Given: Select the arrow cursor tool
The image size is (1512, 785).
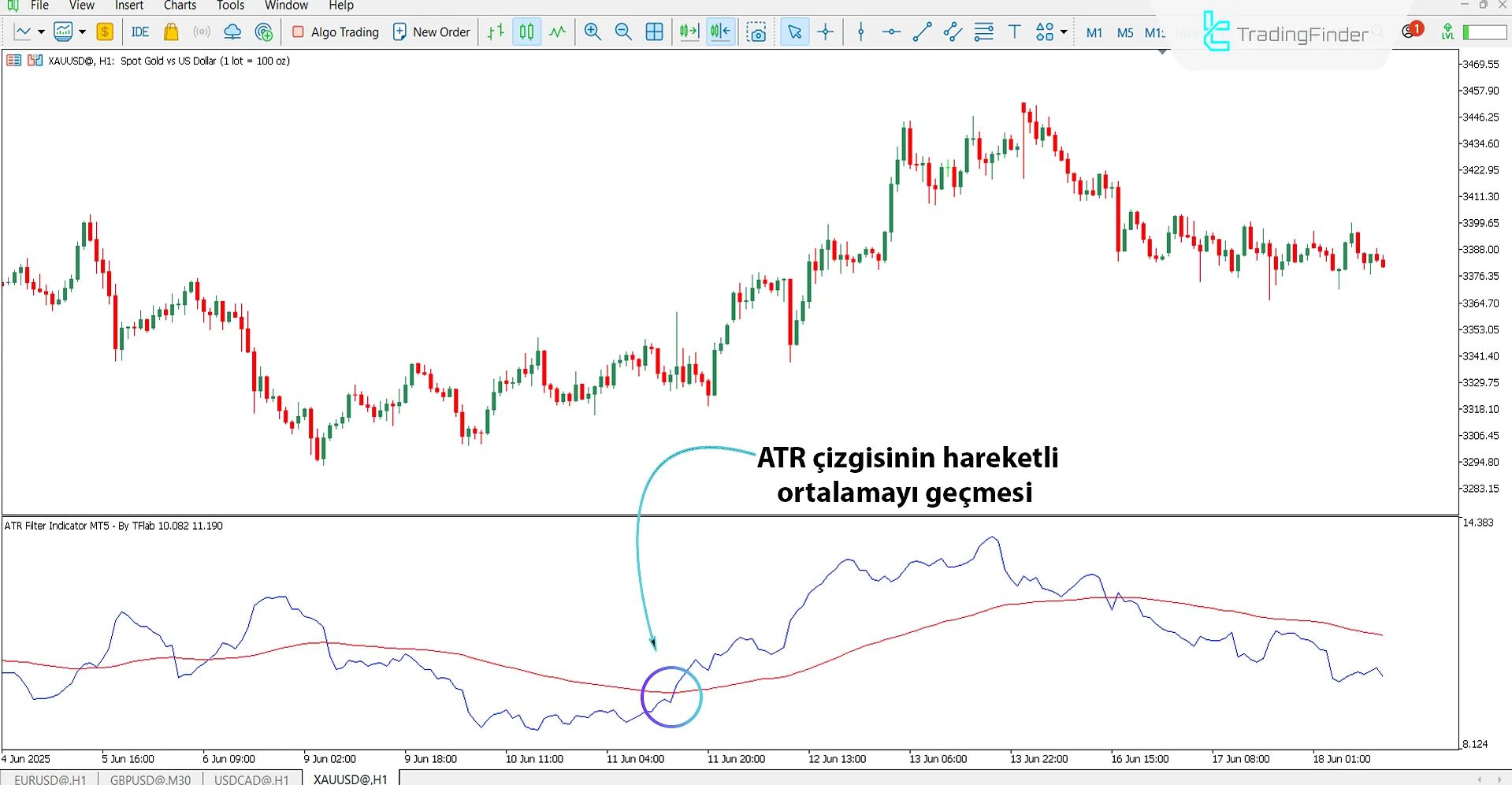Looking at the screenshot, I should point(795,32).
